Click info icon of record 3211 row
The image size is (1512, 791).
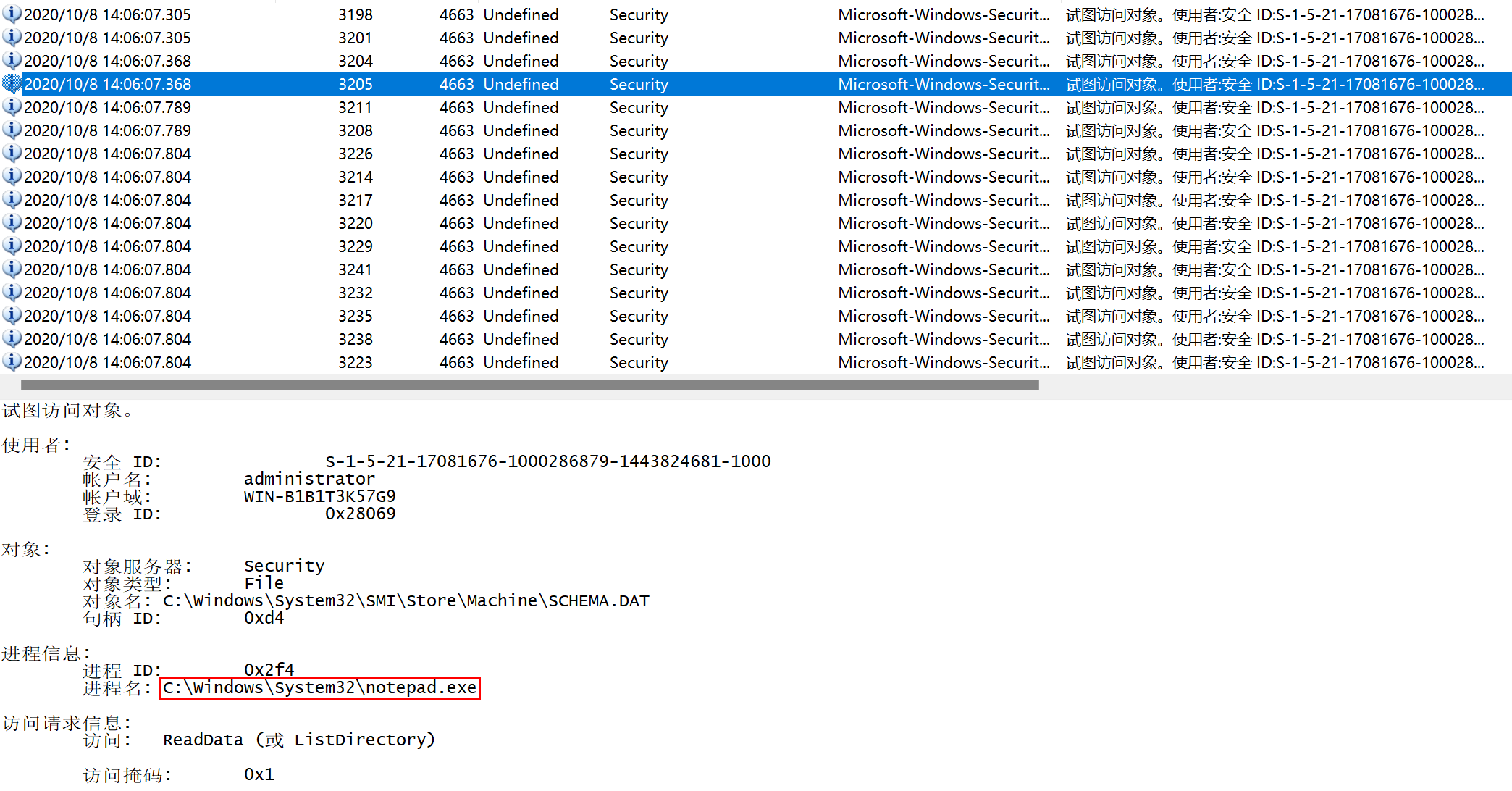click(x=11, y=107)
